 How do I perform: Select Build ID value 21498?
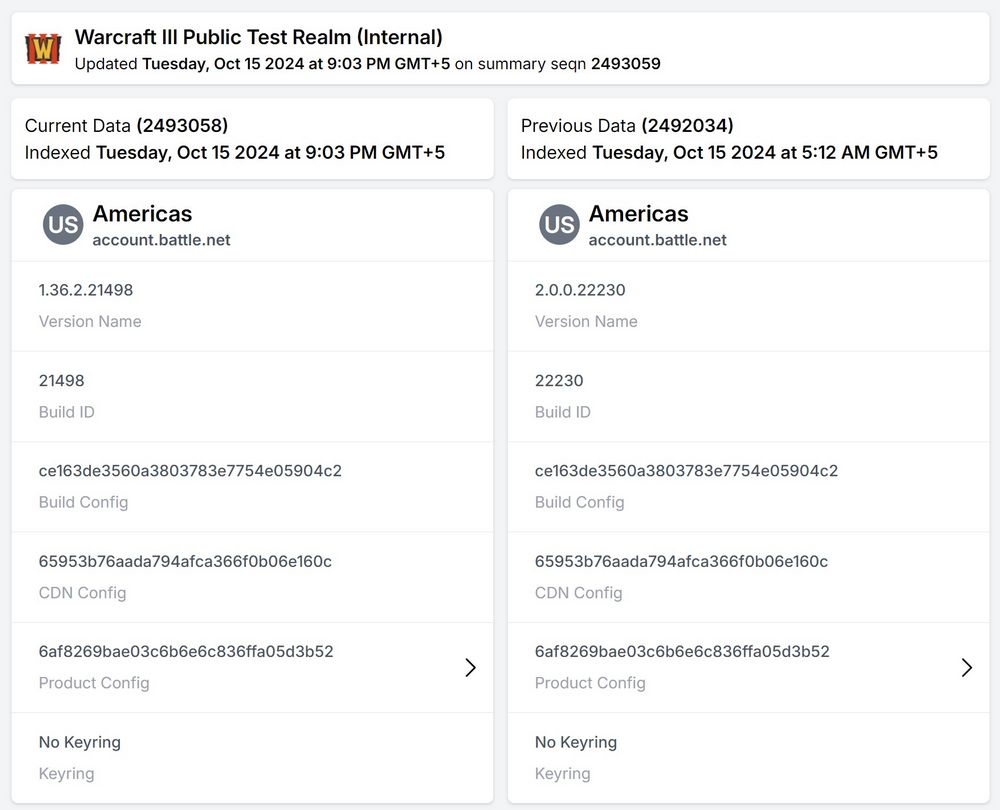pyautogui.click(x=61, y=381)
